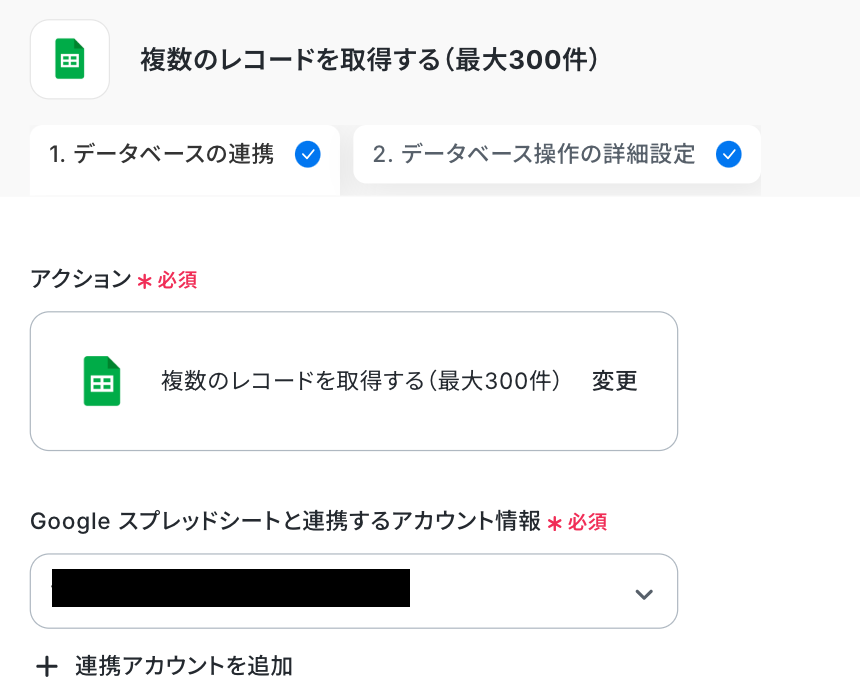Screen dimensions: 860x696
Task: Click the red asterisk after アカウント情報 label
Action: [x=555, y=522]
